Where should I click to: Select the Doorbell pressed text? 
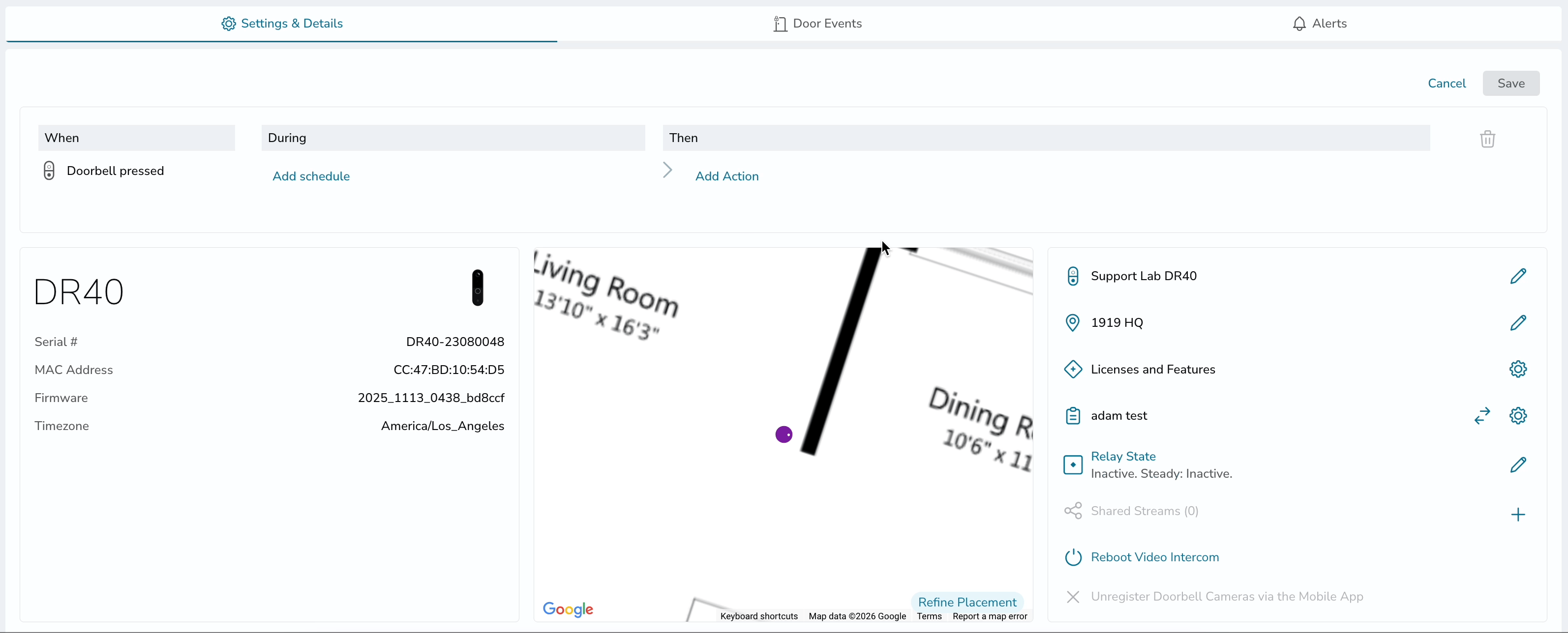point(115,171)
